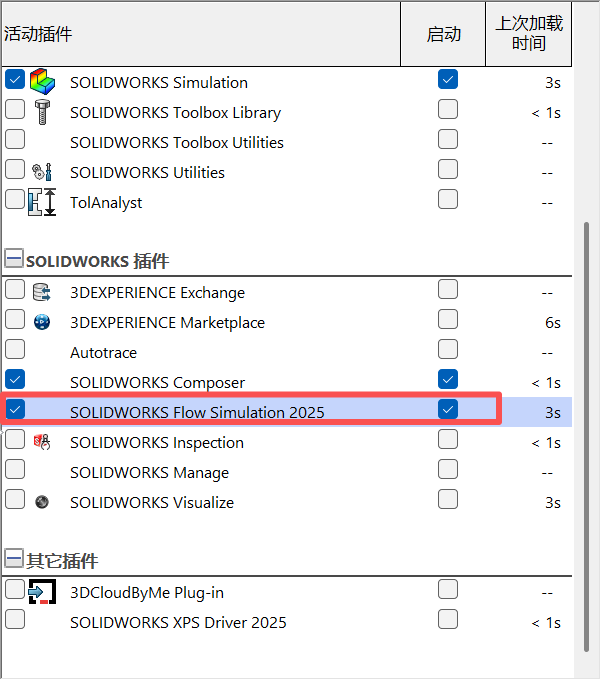The height and width of the screenshot is (680, 600).
Task: Check startup box for Toolbox Utilities
Action: [448, 139]
